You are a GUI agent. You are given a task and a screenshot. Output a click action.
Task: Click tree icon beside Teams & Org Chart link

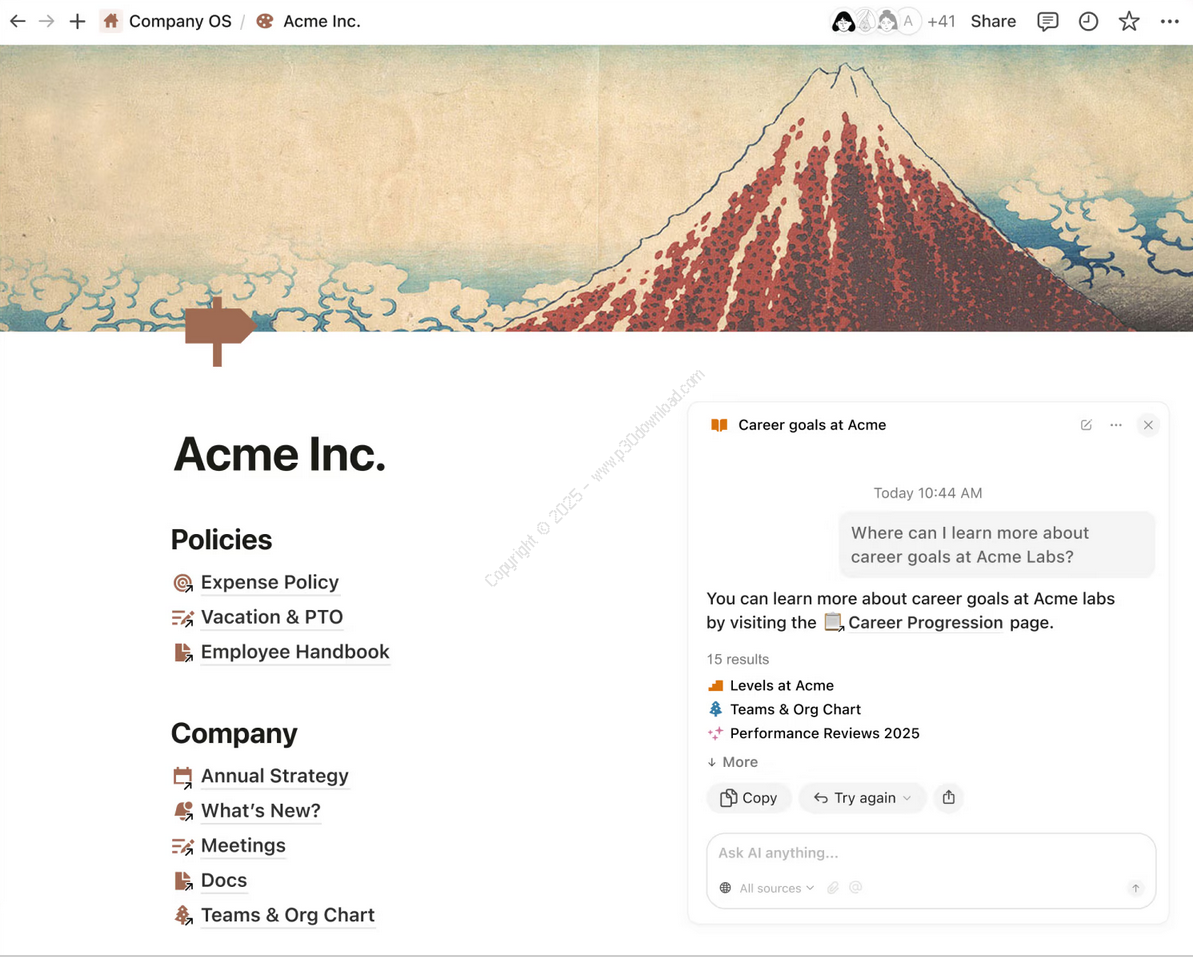(183, 916)
